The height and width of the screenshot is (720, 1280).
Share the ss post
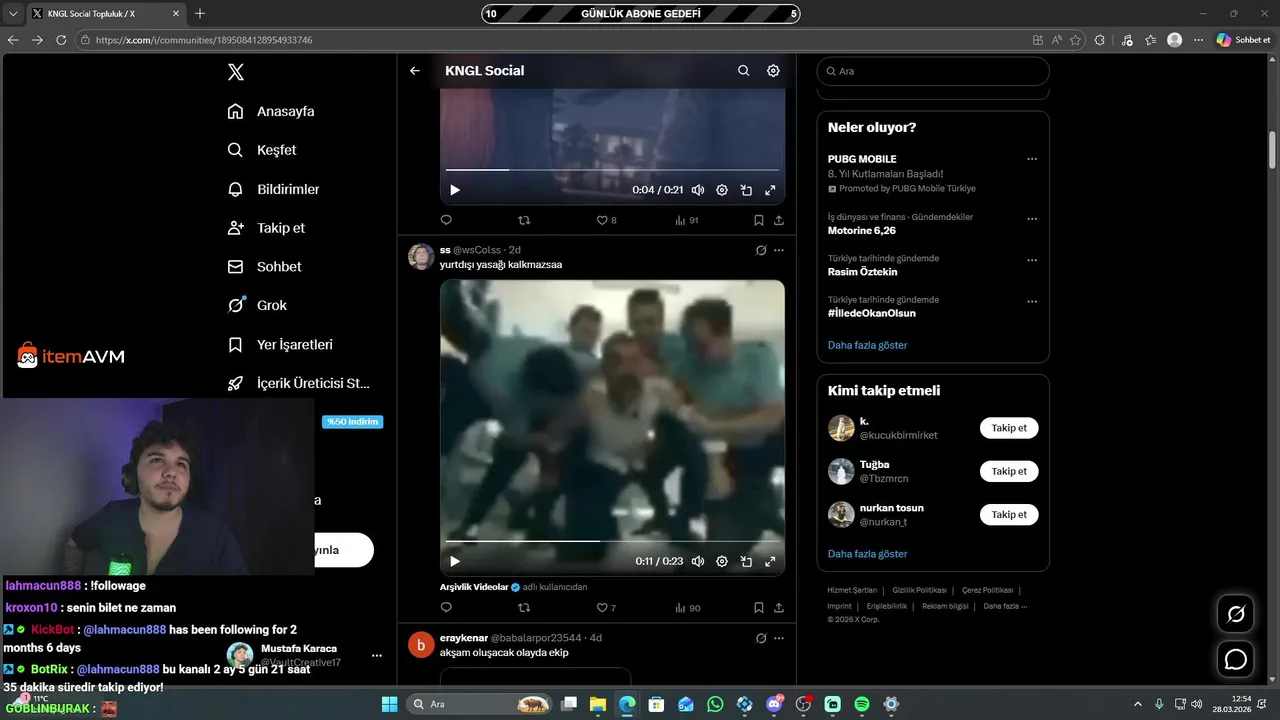(x=779, y=607)
